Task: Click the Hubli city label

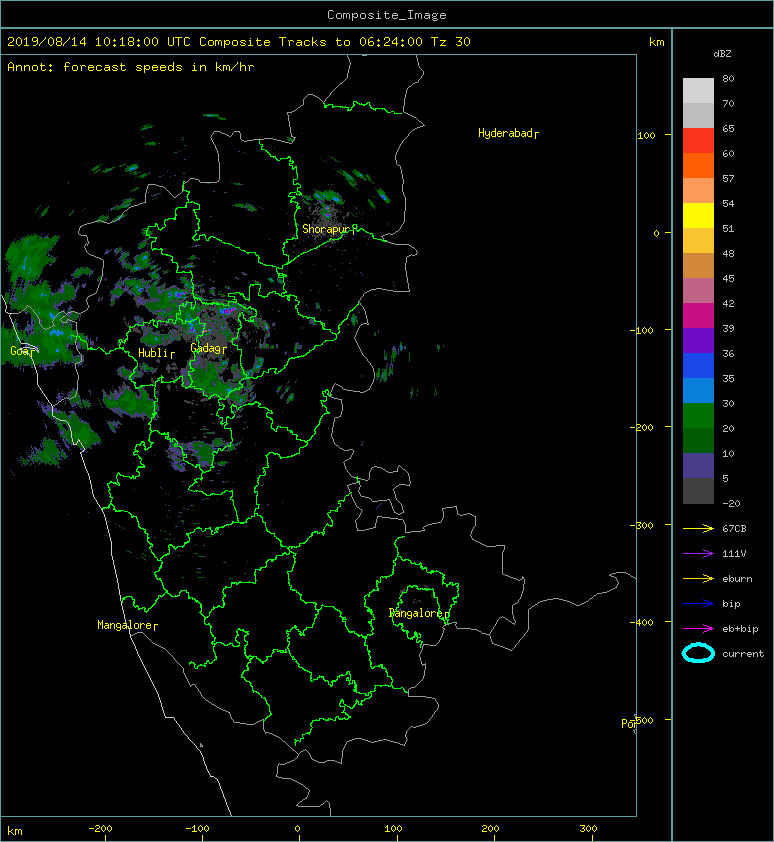Action: (154, 353)
